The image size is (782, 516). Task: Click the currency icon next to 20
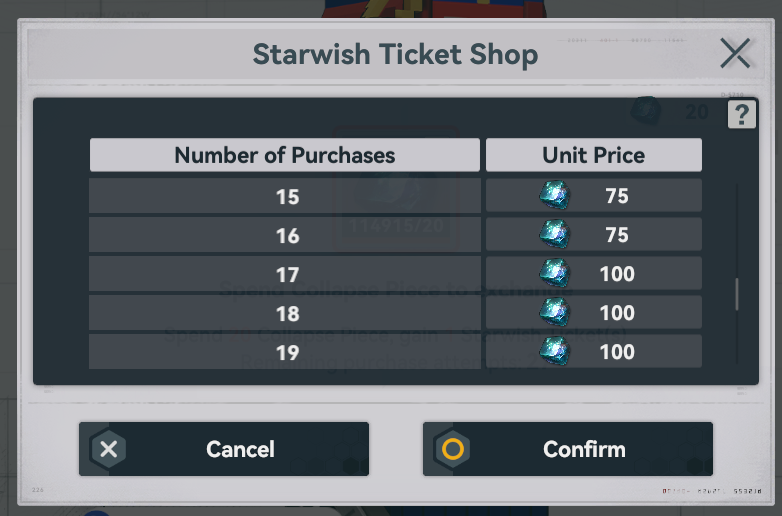pyautogui.click(x=647, y=111)
